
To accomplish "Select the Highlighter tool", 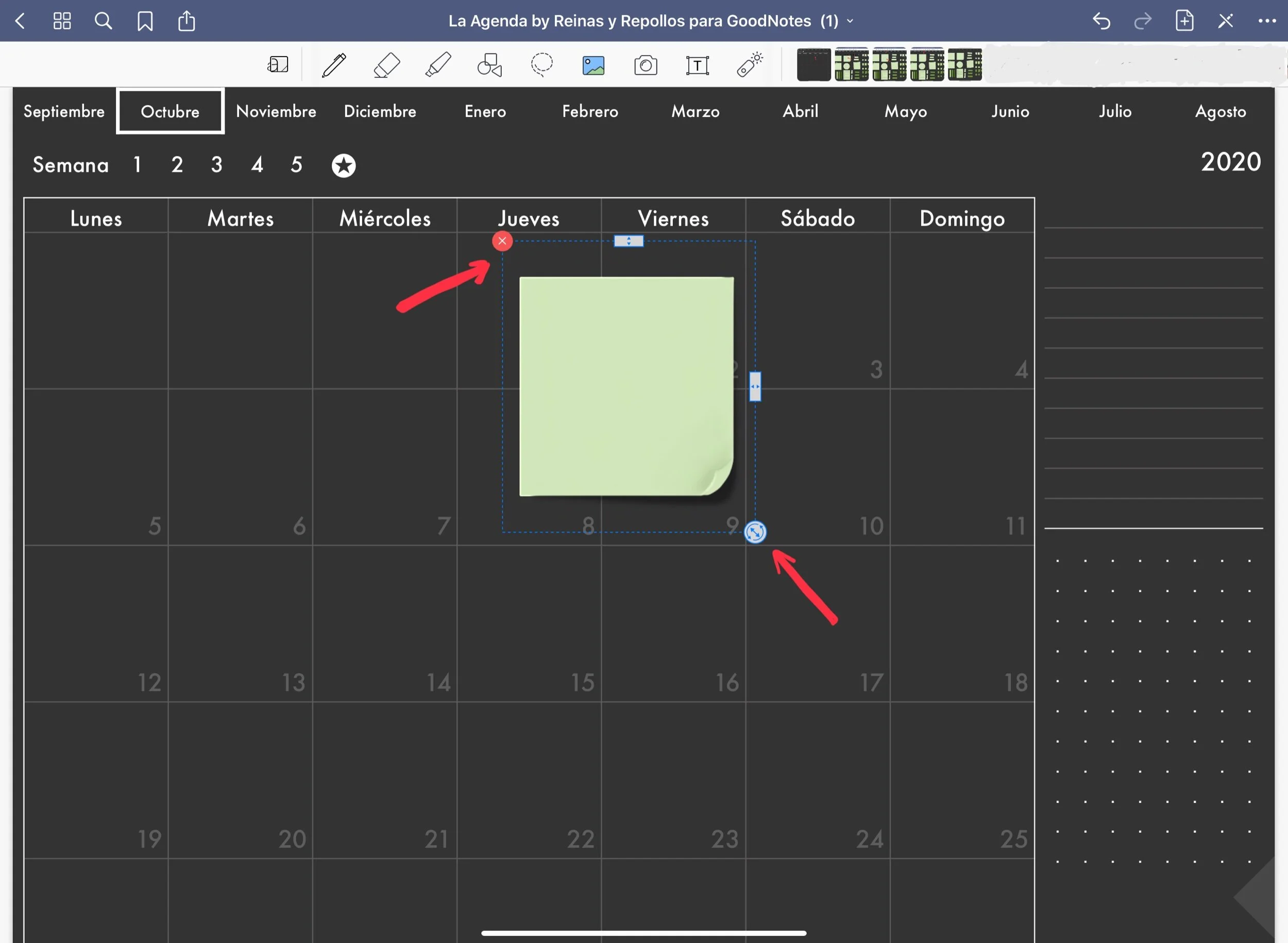I will (x=438, y=65).
